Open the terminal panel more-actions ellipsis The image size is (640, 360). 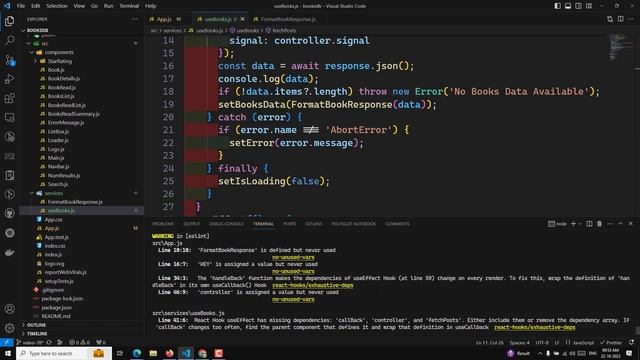click(610, 224)
